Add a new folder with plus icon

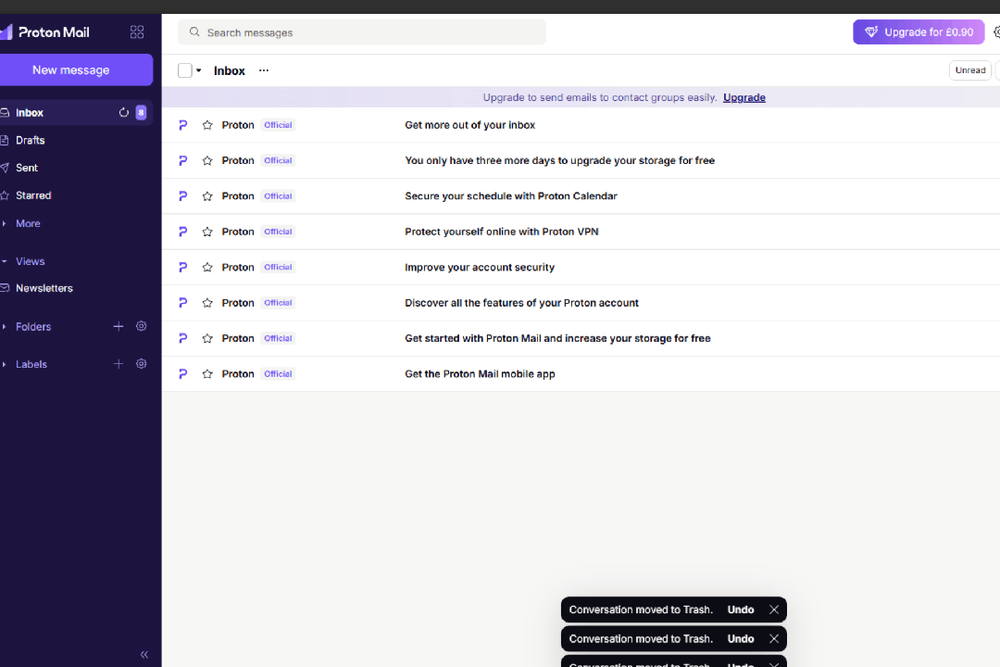[x=118, y=326]
